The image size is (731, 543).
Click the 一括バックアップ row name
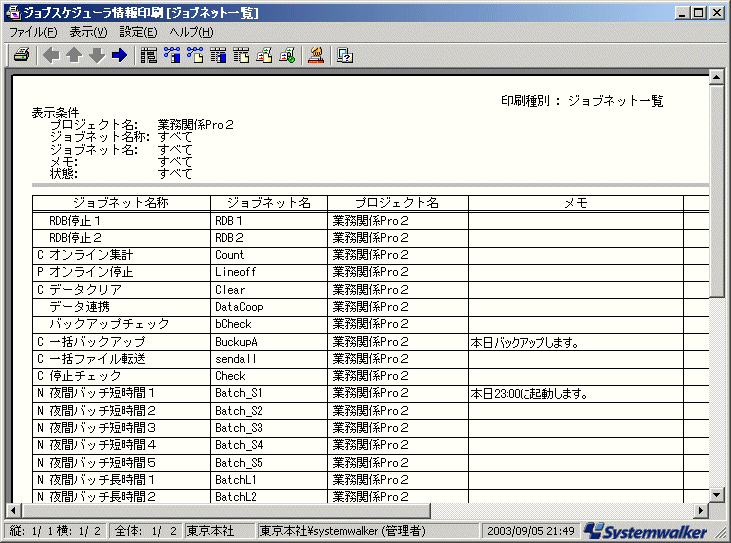[x=97, y=342]
